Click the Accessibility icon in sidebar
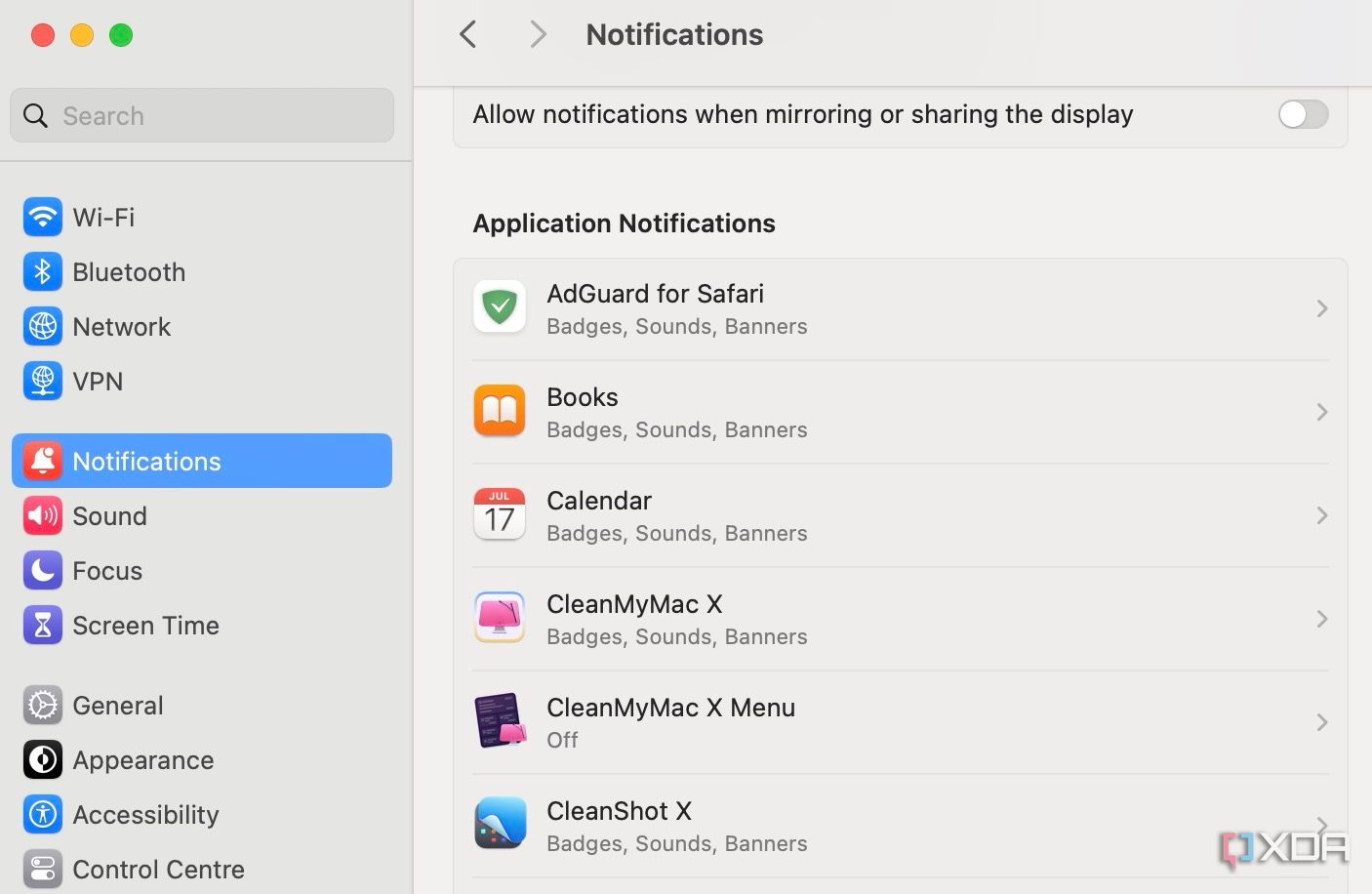1372x894 pixels. [x=42, y=814]
